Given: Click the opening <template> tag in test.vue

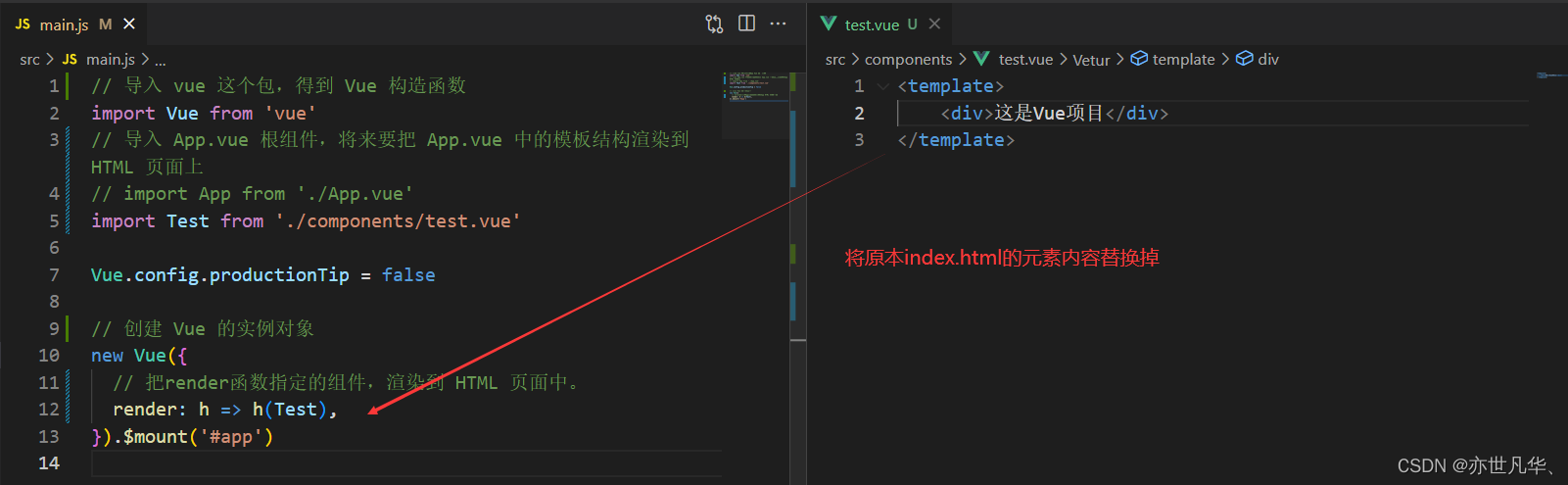Looking at the screenshot, I should (x=951, y=86).
